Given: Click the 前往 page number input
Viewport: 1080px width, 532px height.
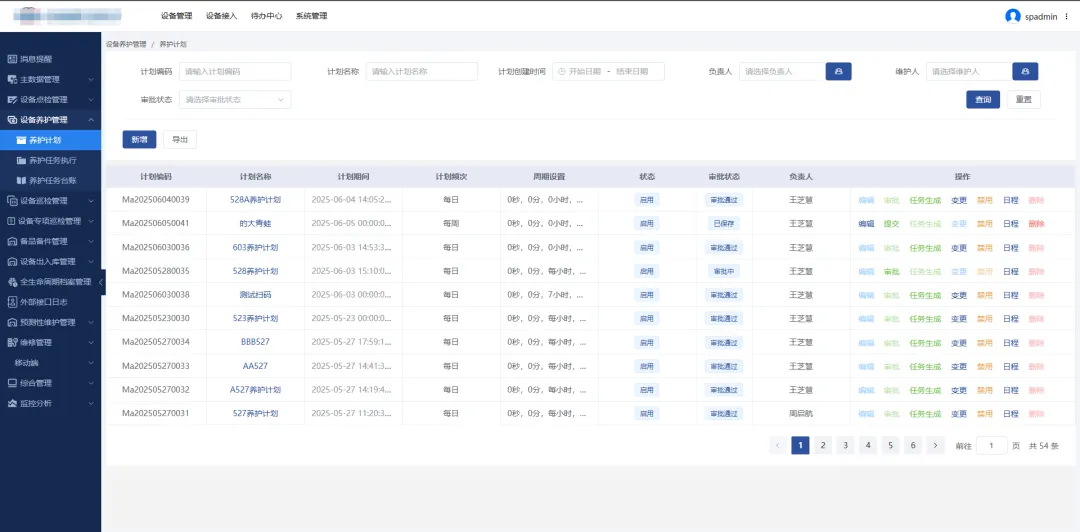Looking at the screenshot, I should (x=992, y=445).
